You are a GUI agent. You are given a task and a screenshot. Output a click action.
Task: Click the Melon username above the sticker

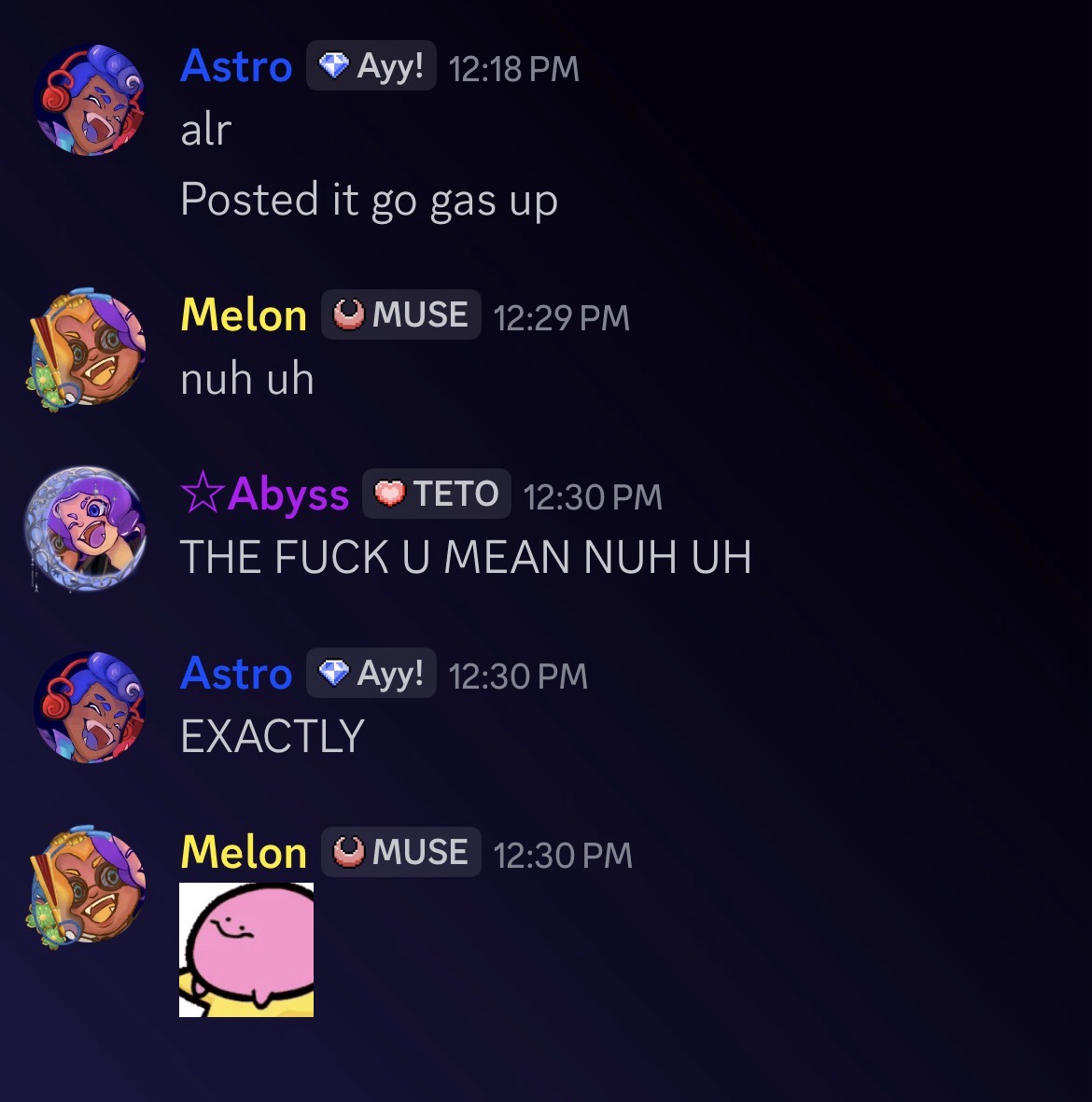[244, 853]
